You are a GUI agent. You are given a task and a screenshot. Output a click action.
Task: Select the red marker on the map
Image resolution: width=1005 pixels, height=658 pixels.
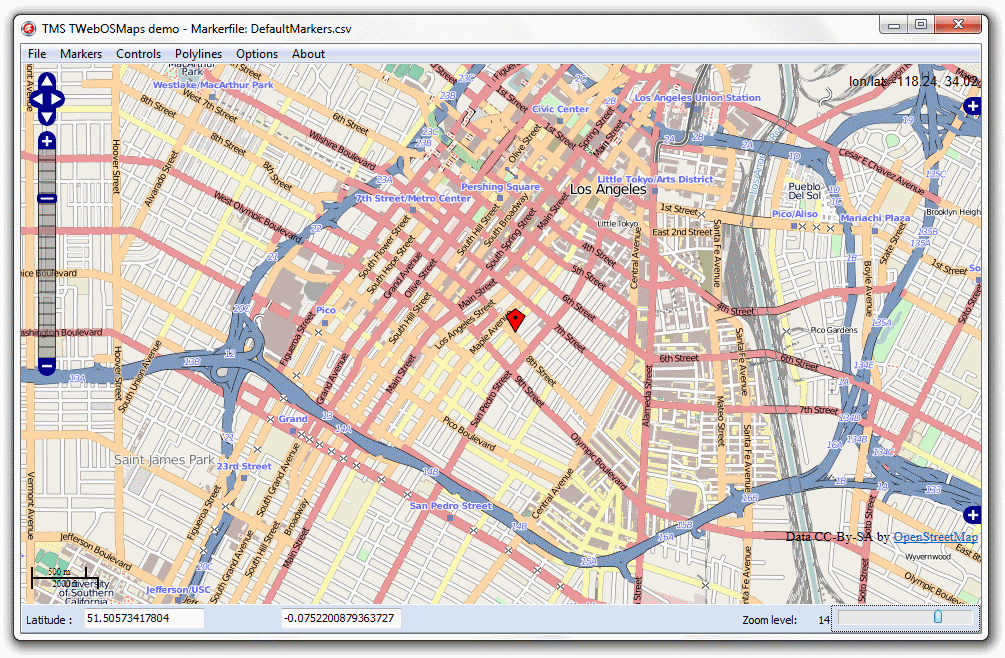click(516, 318)
